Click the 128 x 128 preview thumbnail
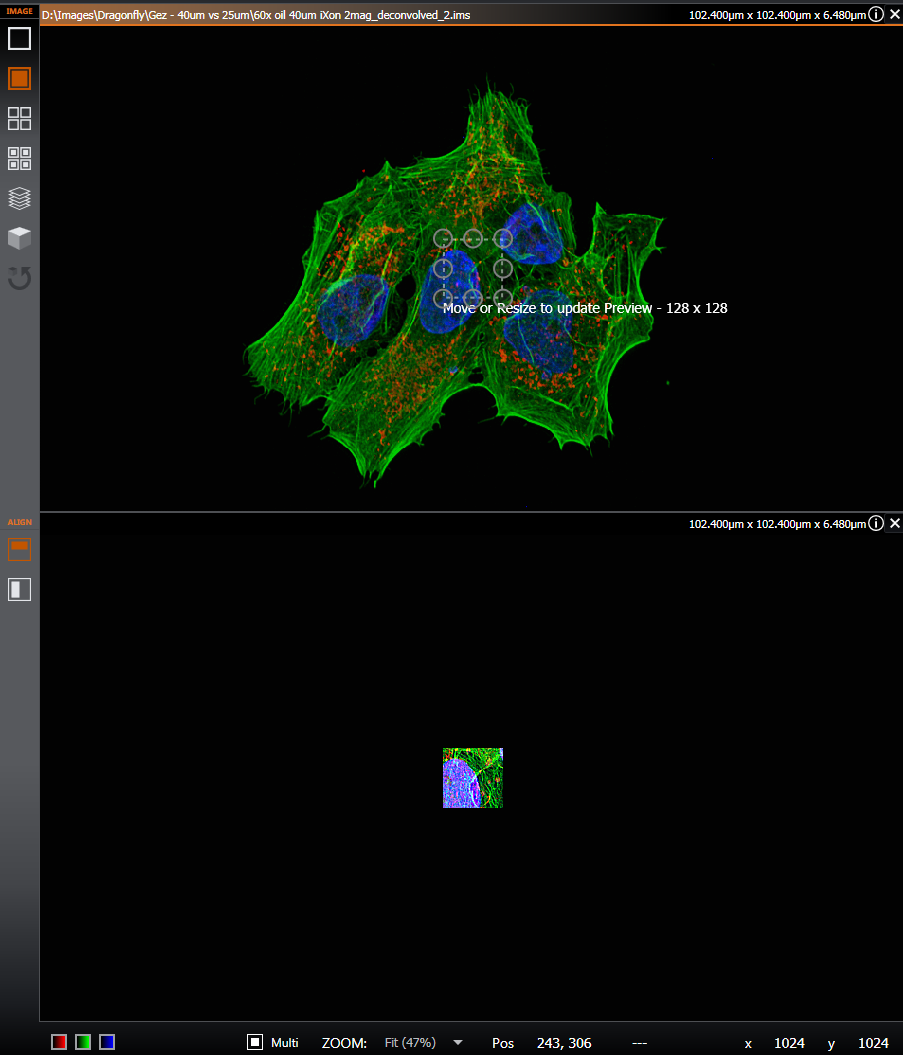The image size is (903, 1055). [473, 778]
